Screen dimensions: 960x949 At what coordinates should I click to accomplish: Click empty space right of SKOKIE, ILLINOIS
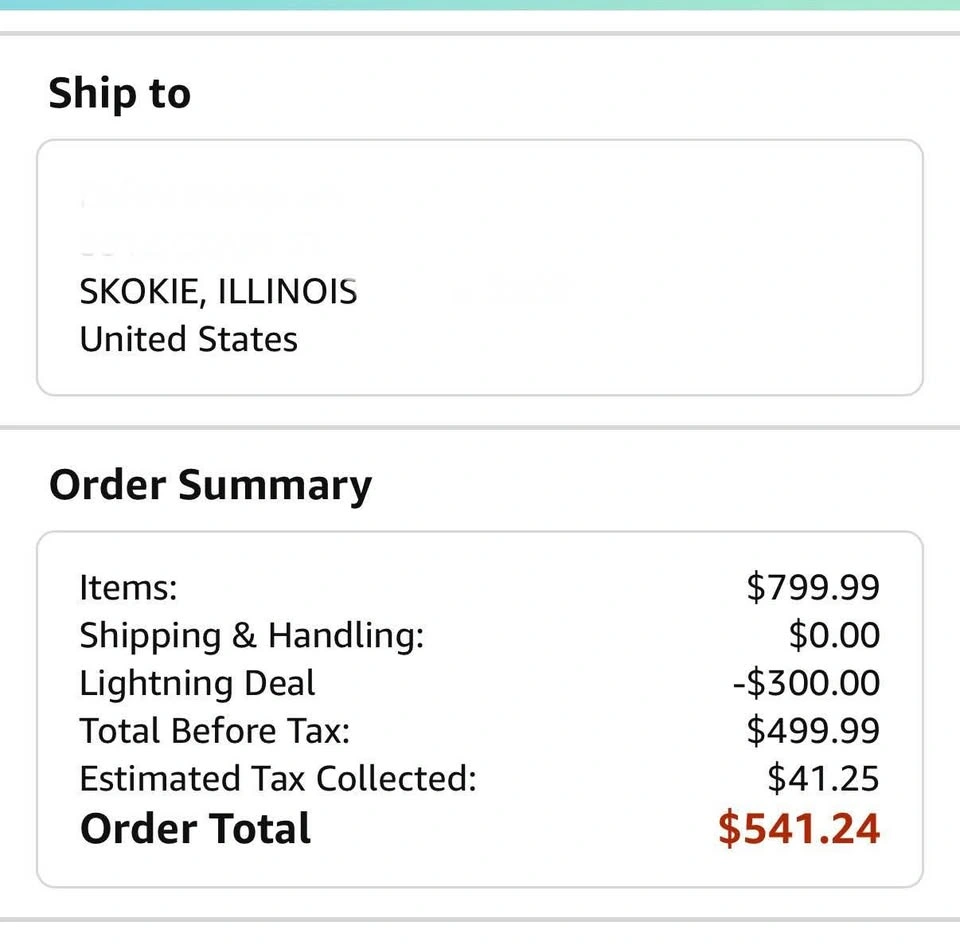640,292
